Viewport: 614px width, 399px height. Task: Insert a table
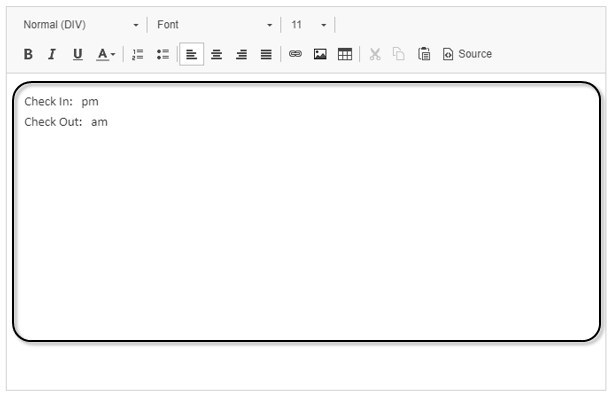pos(345,54)
